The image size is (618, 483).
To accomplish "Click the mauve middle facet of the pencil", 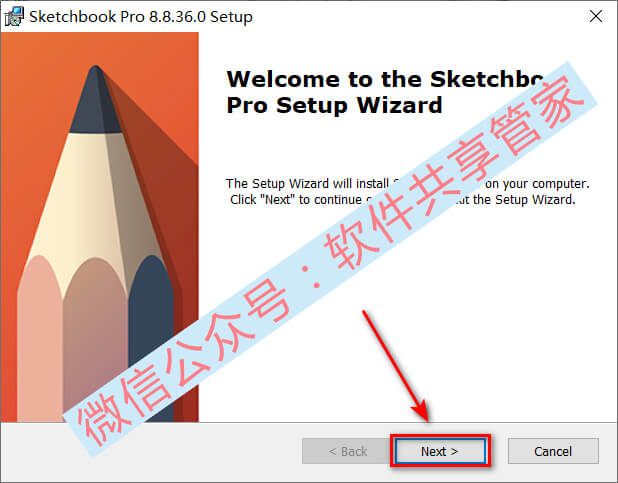I will 95,335.
